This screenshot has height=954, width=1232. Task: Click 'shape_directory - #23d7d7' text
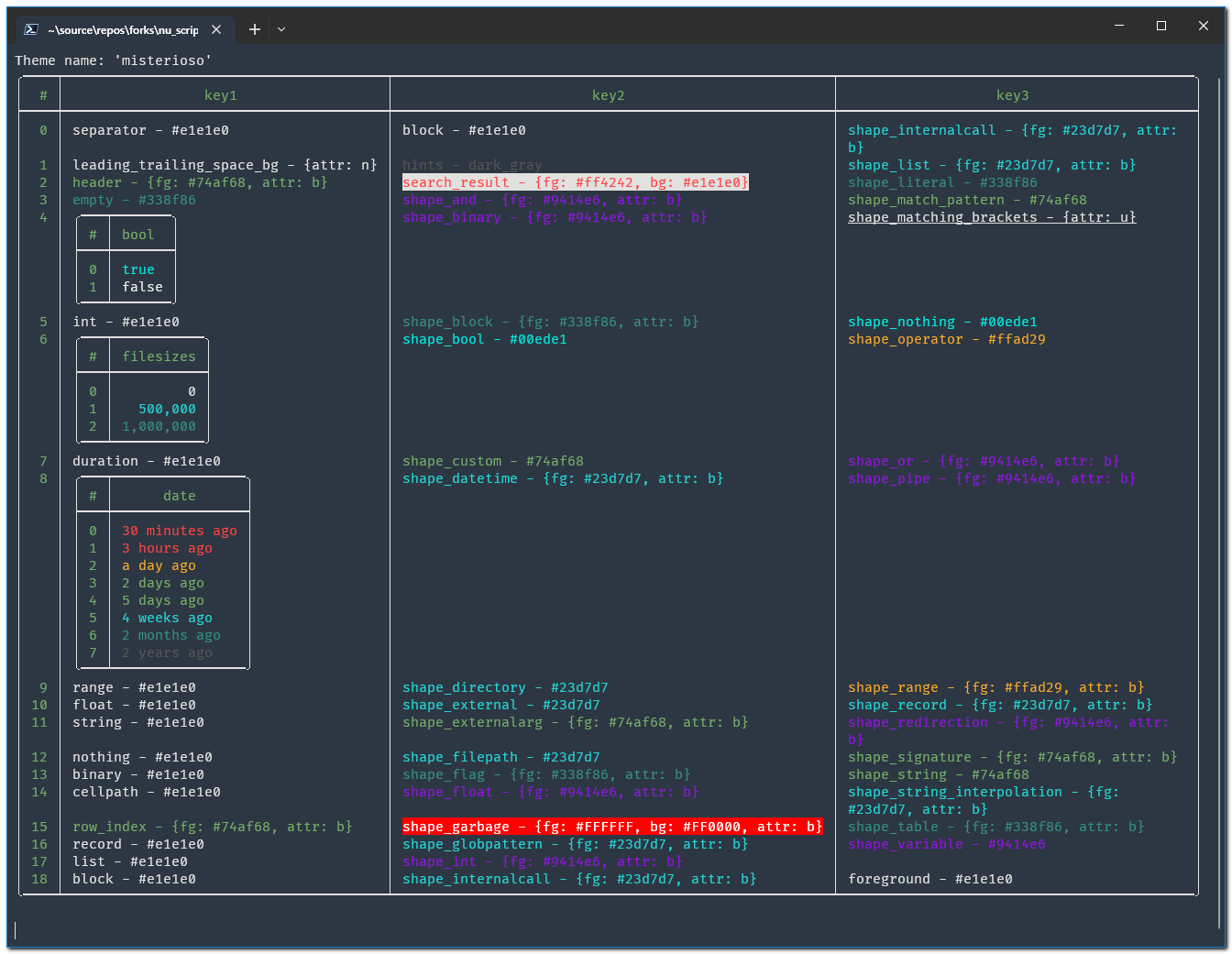point(505,687)
